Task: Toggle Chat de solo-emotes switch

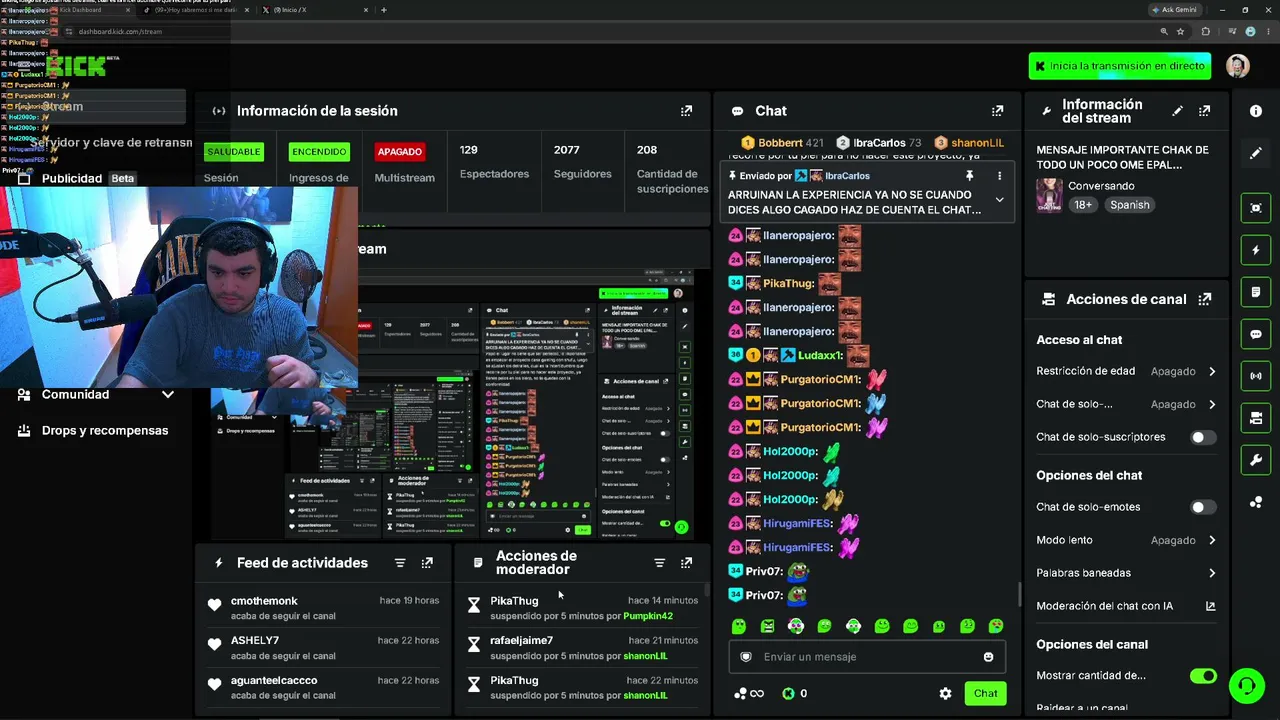Action: tap(1203, 507)
